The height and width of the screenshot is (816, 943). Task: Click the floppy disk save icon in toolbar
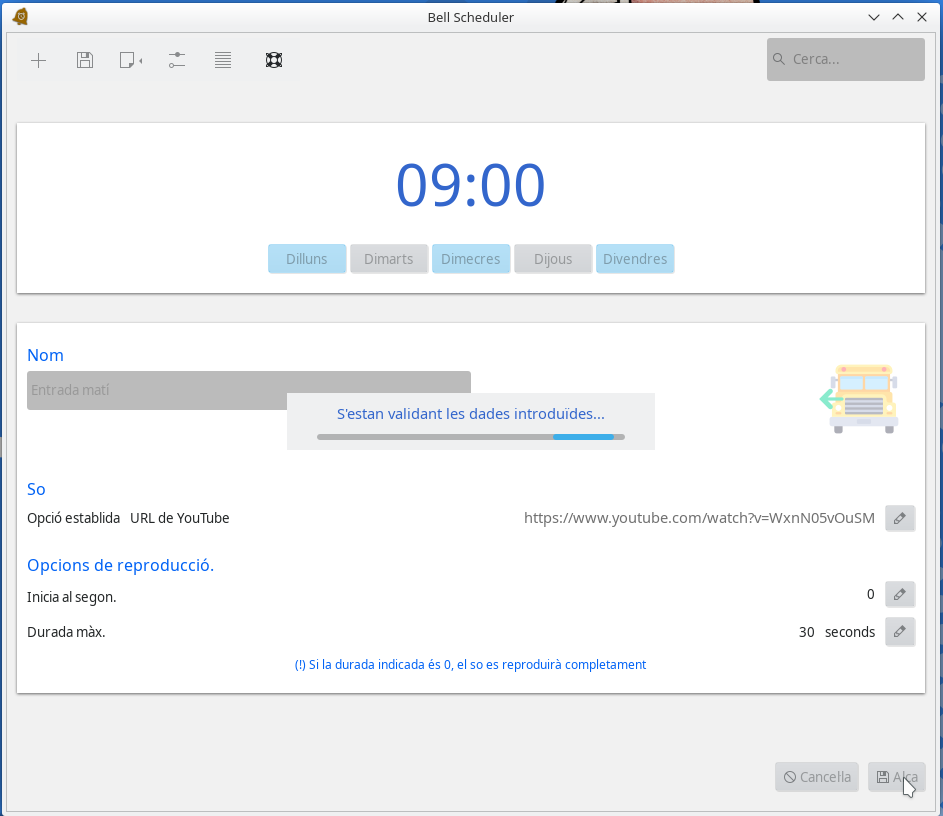(x=85, y=60)
